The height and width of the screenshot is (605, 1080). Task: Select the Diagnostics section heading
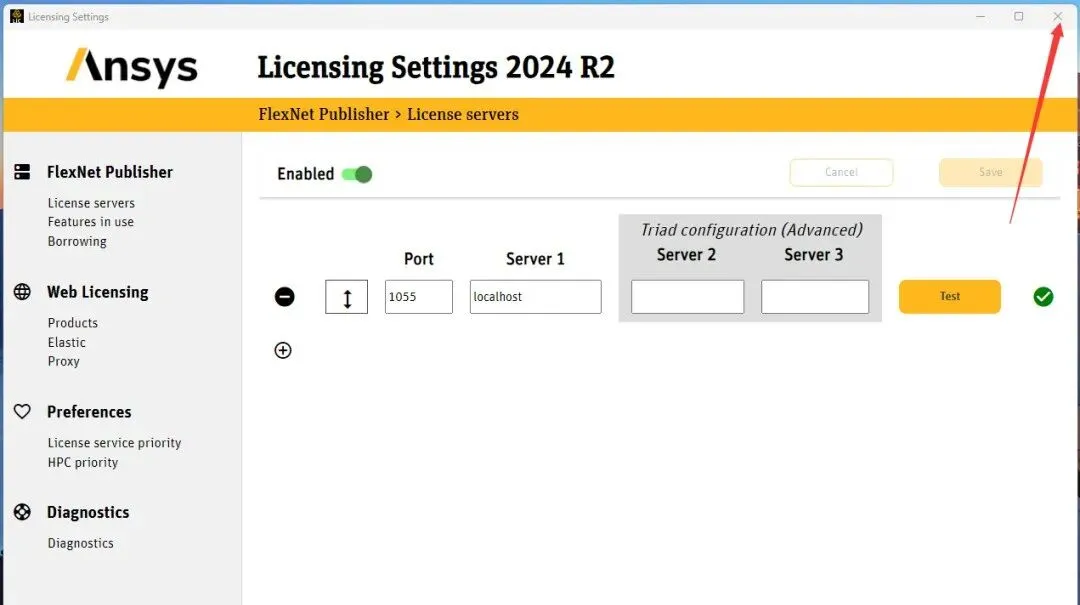[x=88, y=513]
